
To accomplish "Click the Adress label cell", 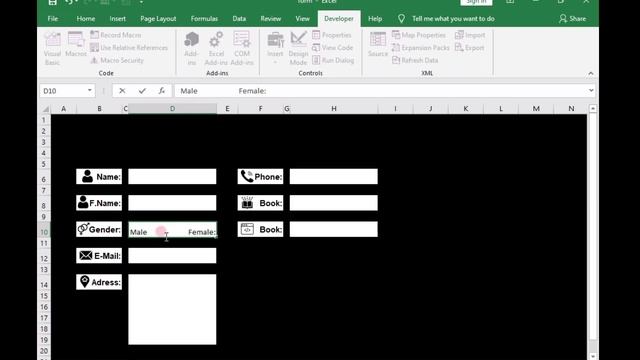I will (99, 282).
